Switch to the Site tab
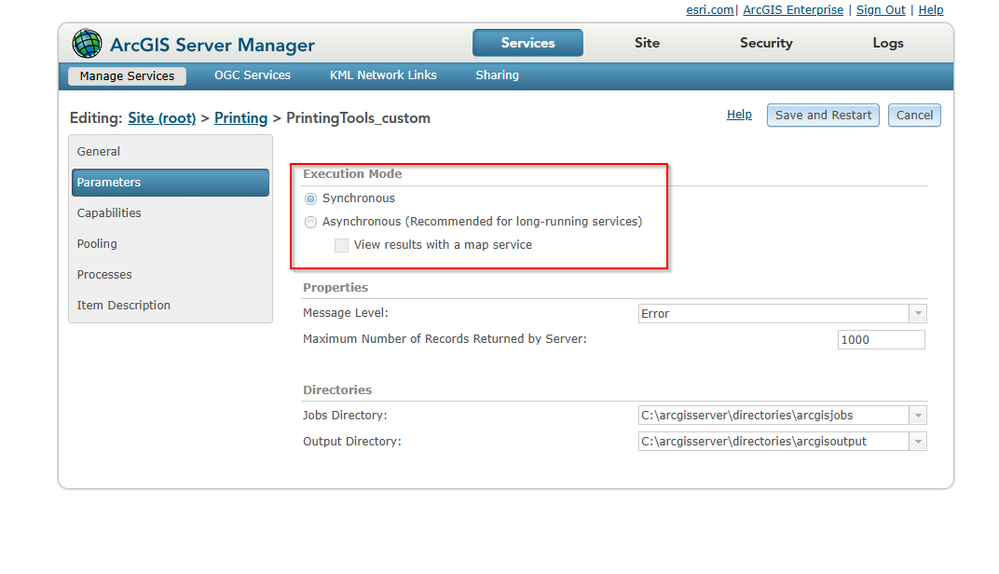This screenshot has height=574, width=999. (647, 43)
